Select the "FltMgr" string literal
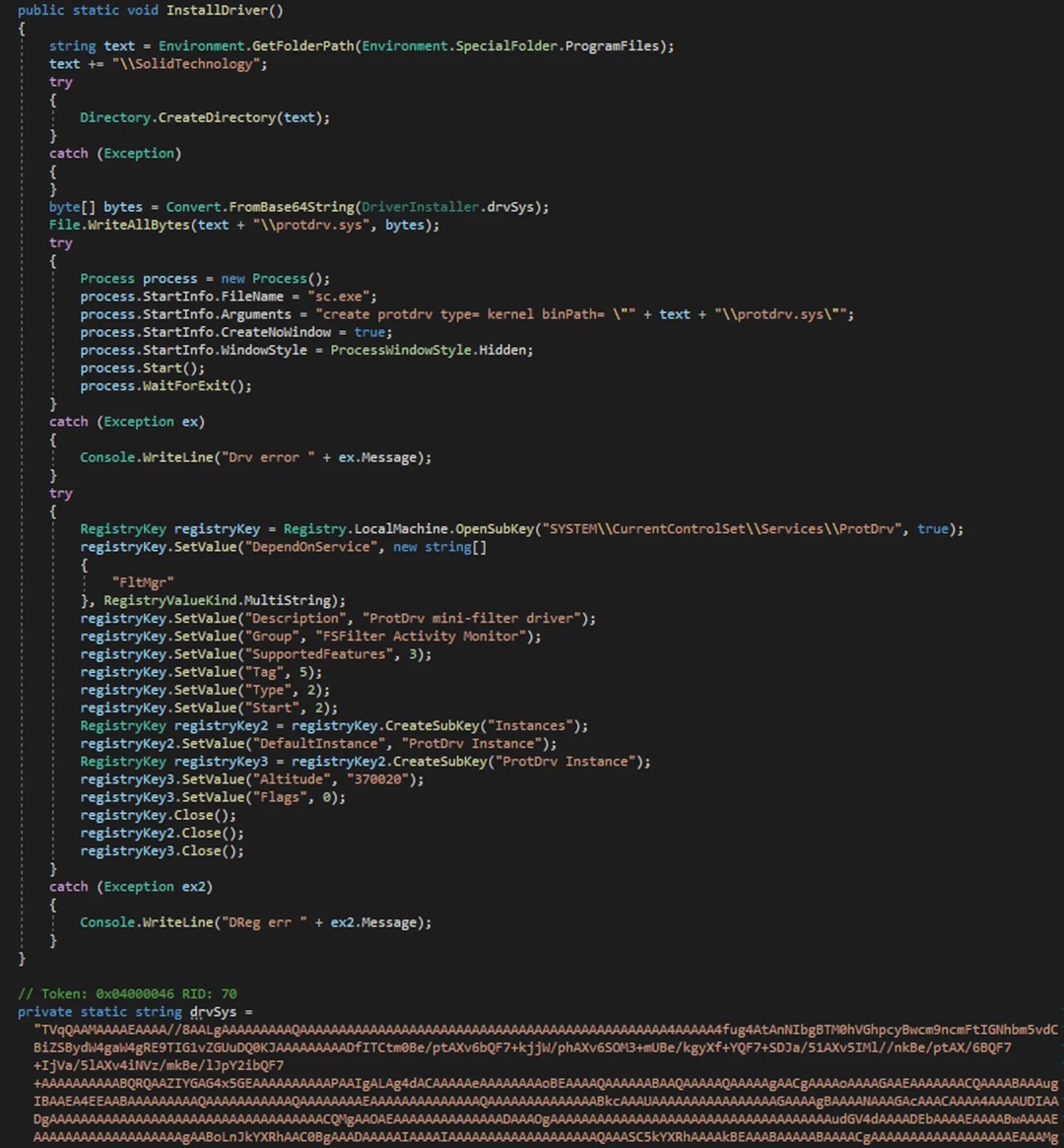The height and width of the screenshot is (1148, 1064). (143, 582)
